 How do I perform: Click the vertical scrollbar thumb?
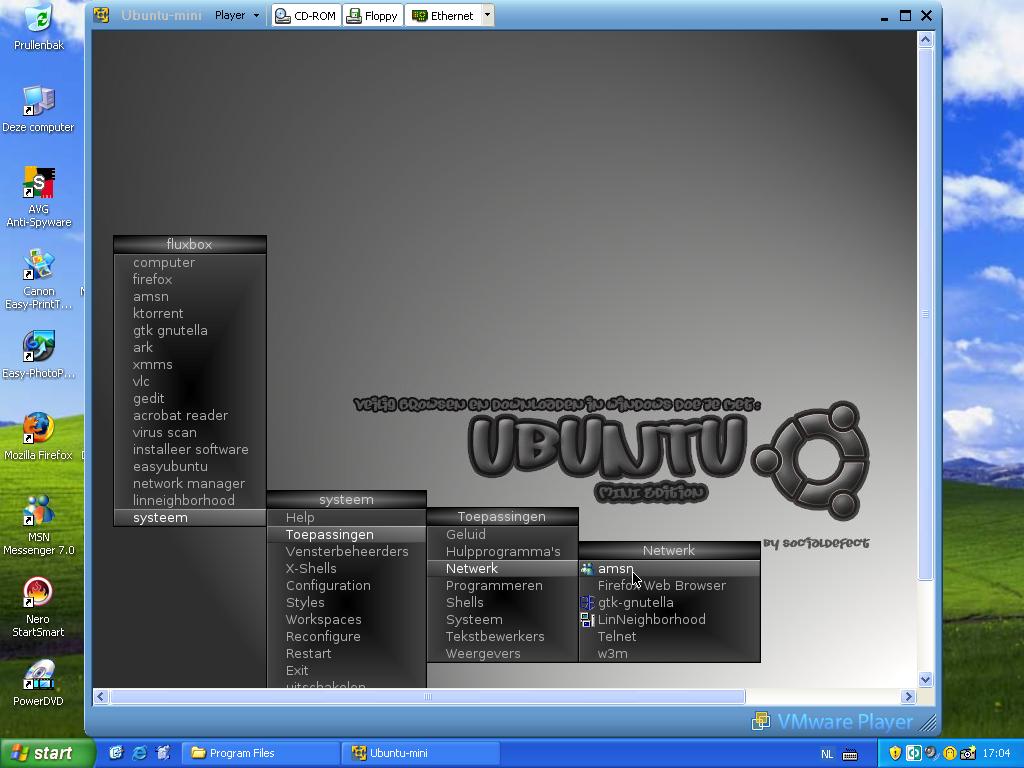[925, 315]
